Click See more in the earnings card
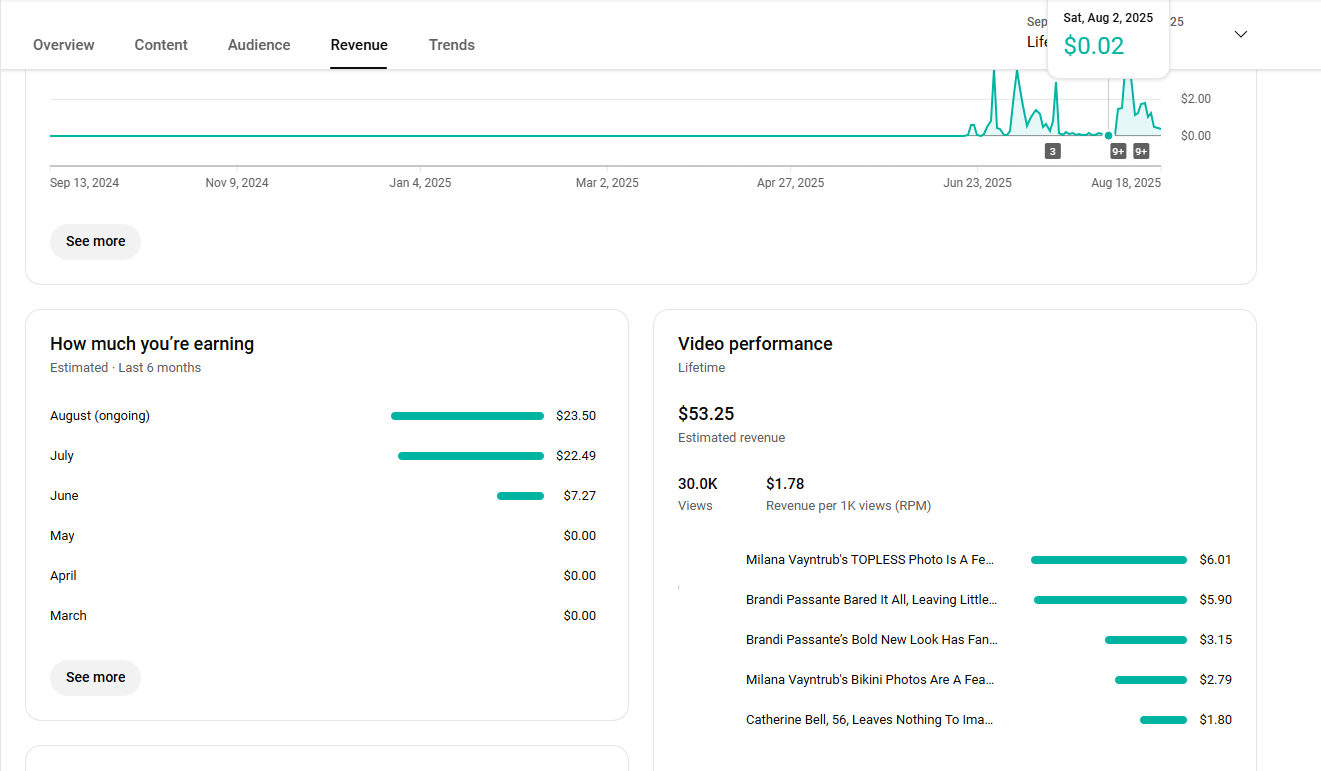This screenshot has height=771, width=1321. pyautogui.click(x=95, y=677)
